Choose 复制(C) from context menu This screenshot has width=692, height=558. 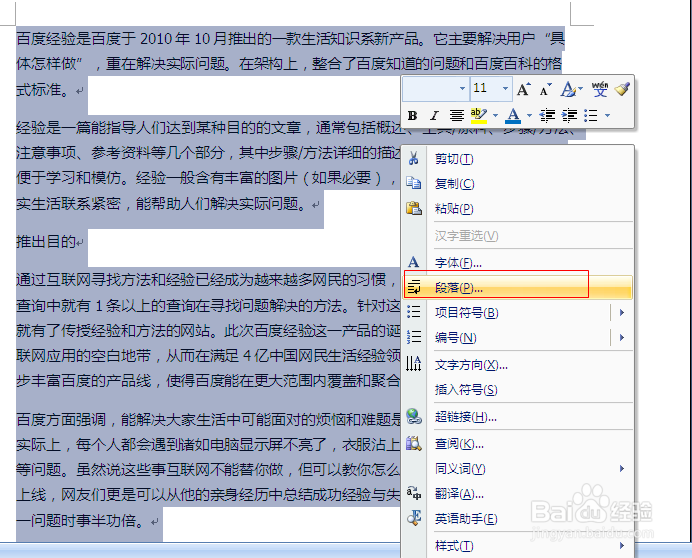[x=455, y=184]
